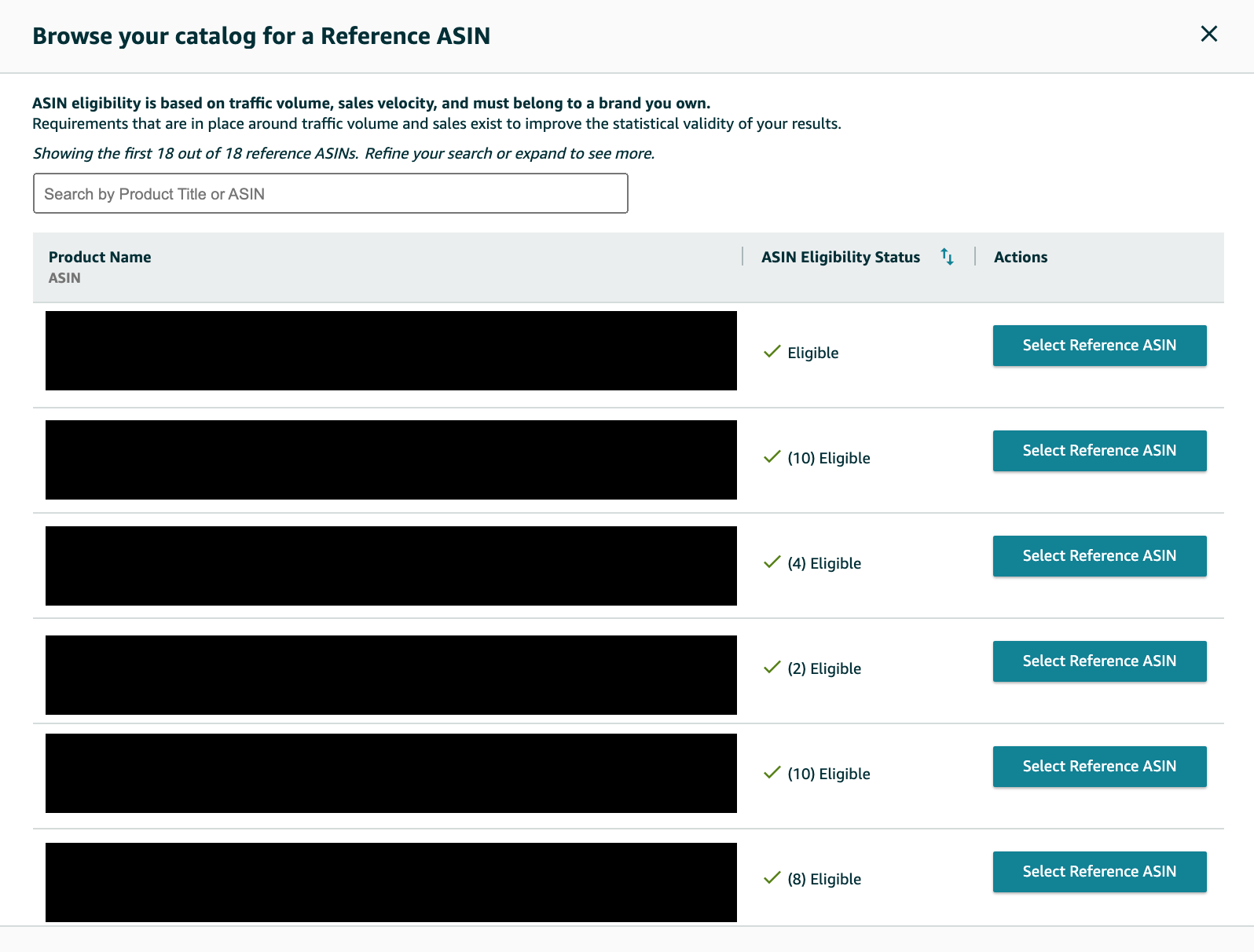Click the ASIN Eligibility Status column header
This screenshot has width=1254, height=952.
pos(840,258)
